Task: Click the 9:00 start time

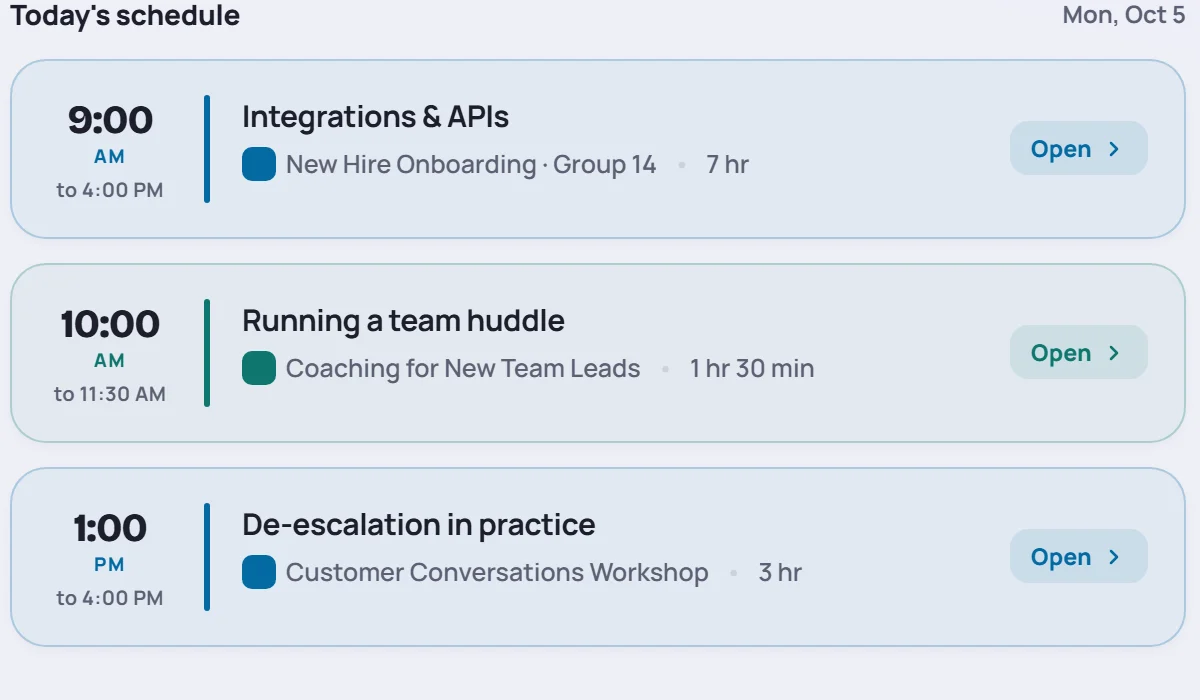Action: pos(110,120)
